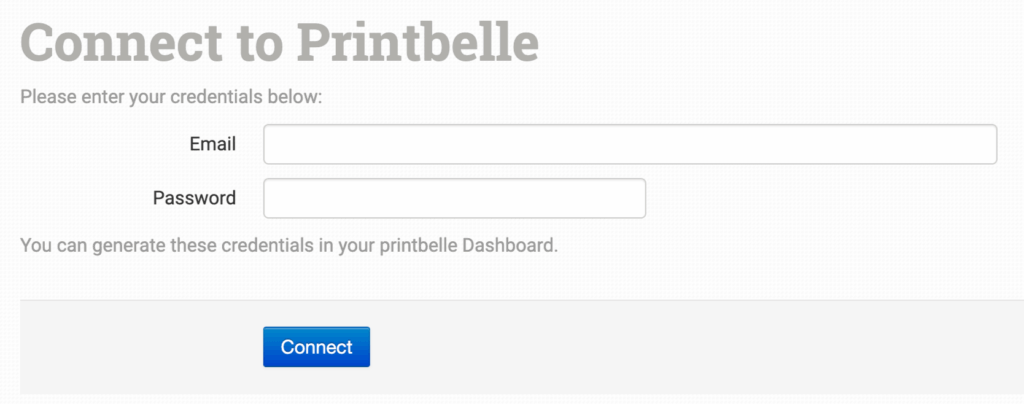Image resolution: width=1024 pixels, height=404 pixels.
Task: Click the word 'to' in the page heading
Action: click(262, 43)
